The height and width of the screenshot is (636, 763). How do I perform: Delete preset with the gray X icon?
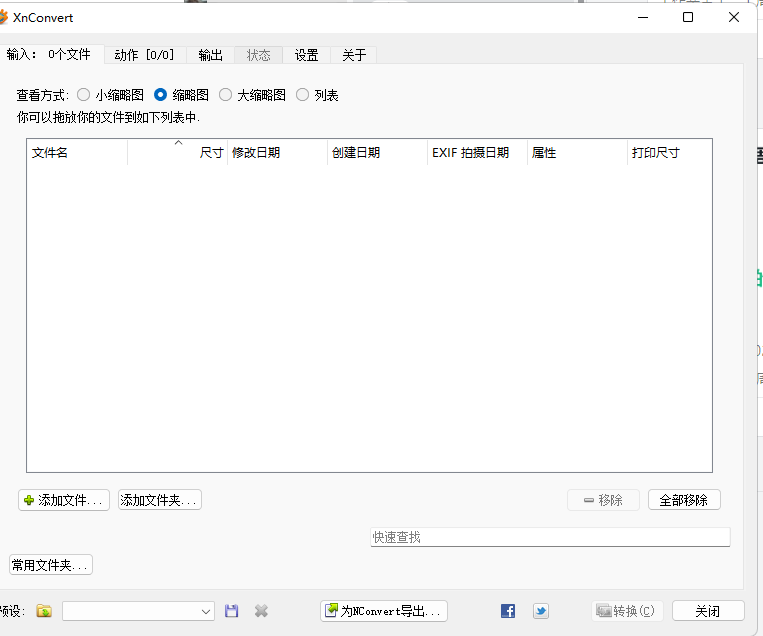point(261,611)
